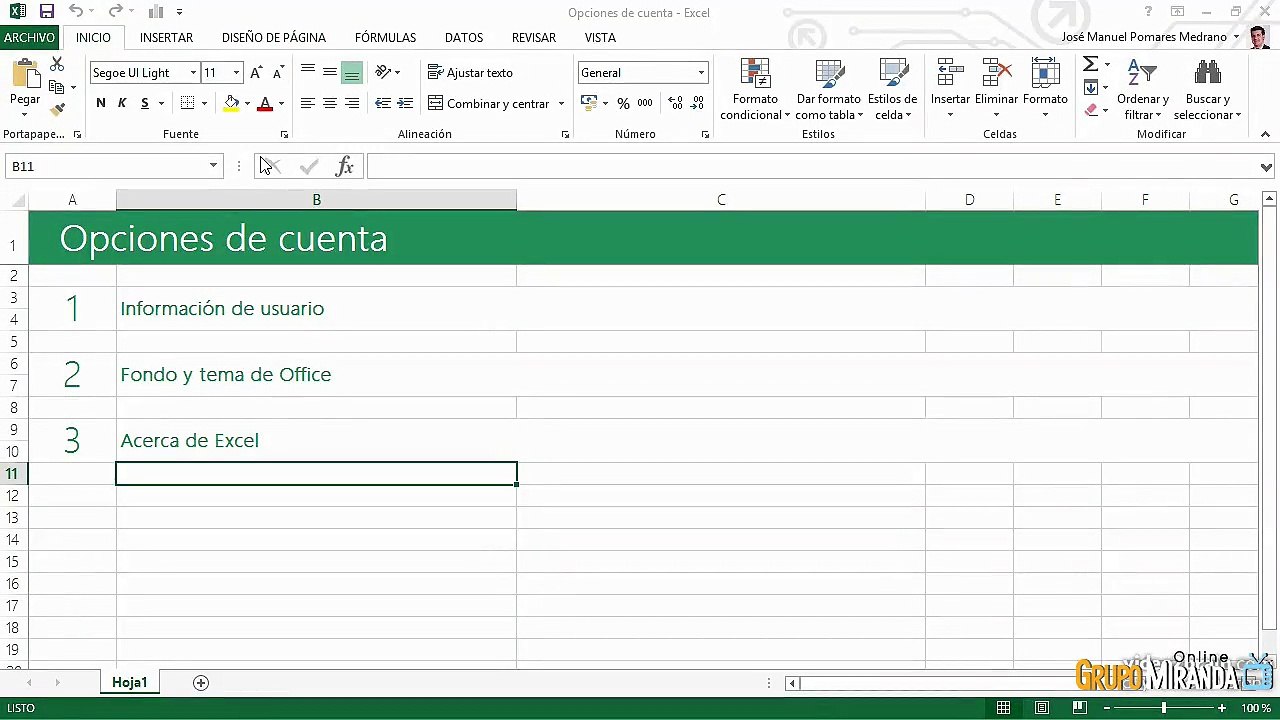
Task: Expand the General number format dropdown
Action: 701,73
